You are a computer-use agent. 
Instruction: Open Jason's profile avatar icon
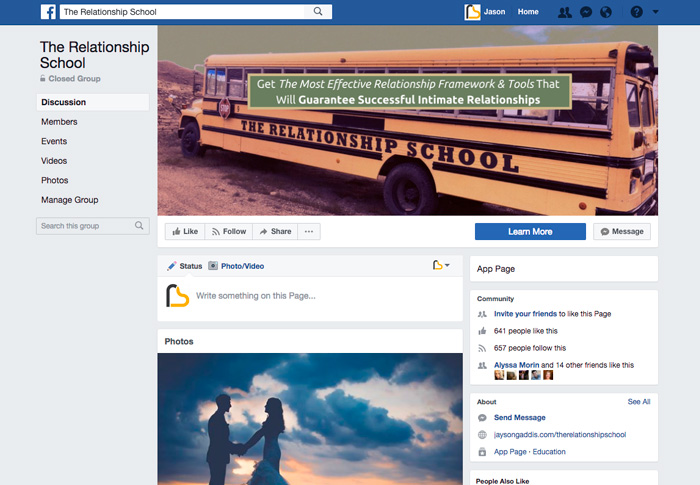(472, 12)
